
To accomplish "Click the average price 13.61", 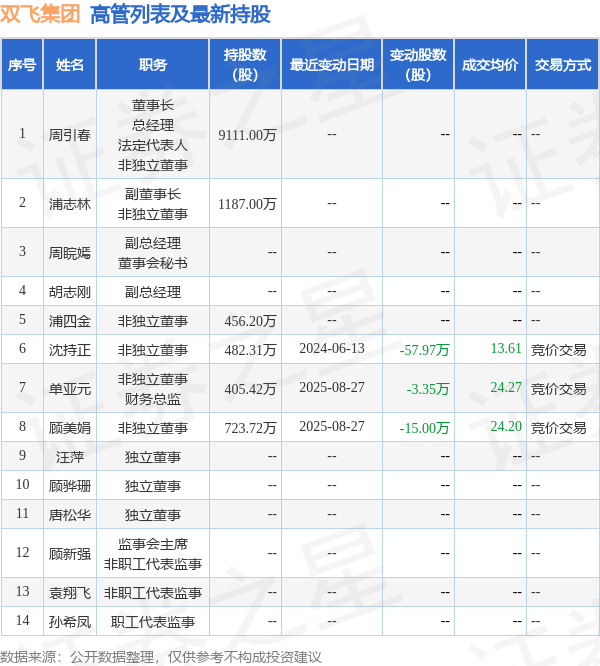I will pos(506,348).
